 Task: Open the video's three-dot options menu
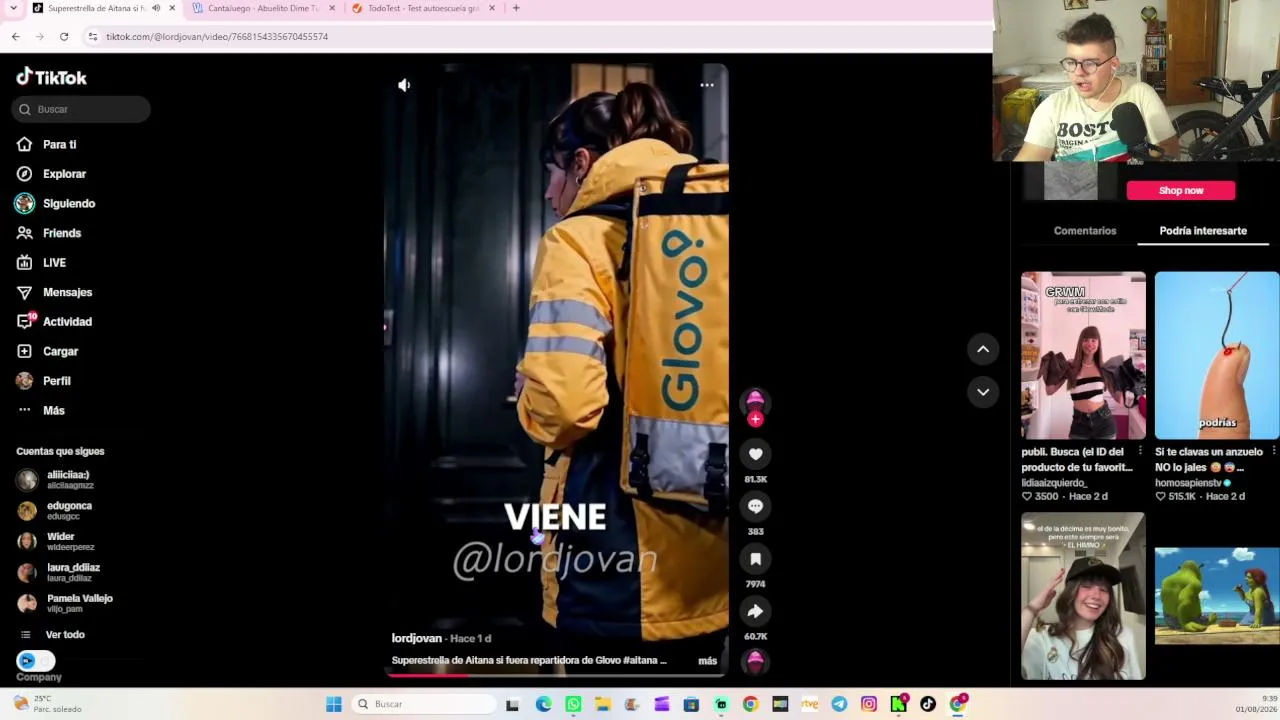tap(707, 85)
